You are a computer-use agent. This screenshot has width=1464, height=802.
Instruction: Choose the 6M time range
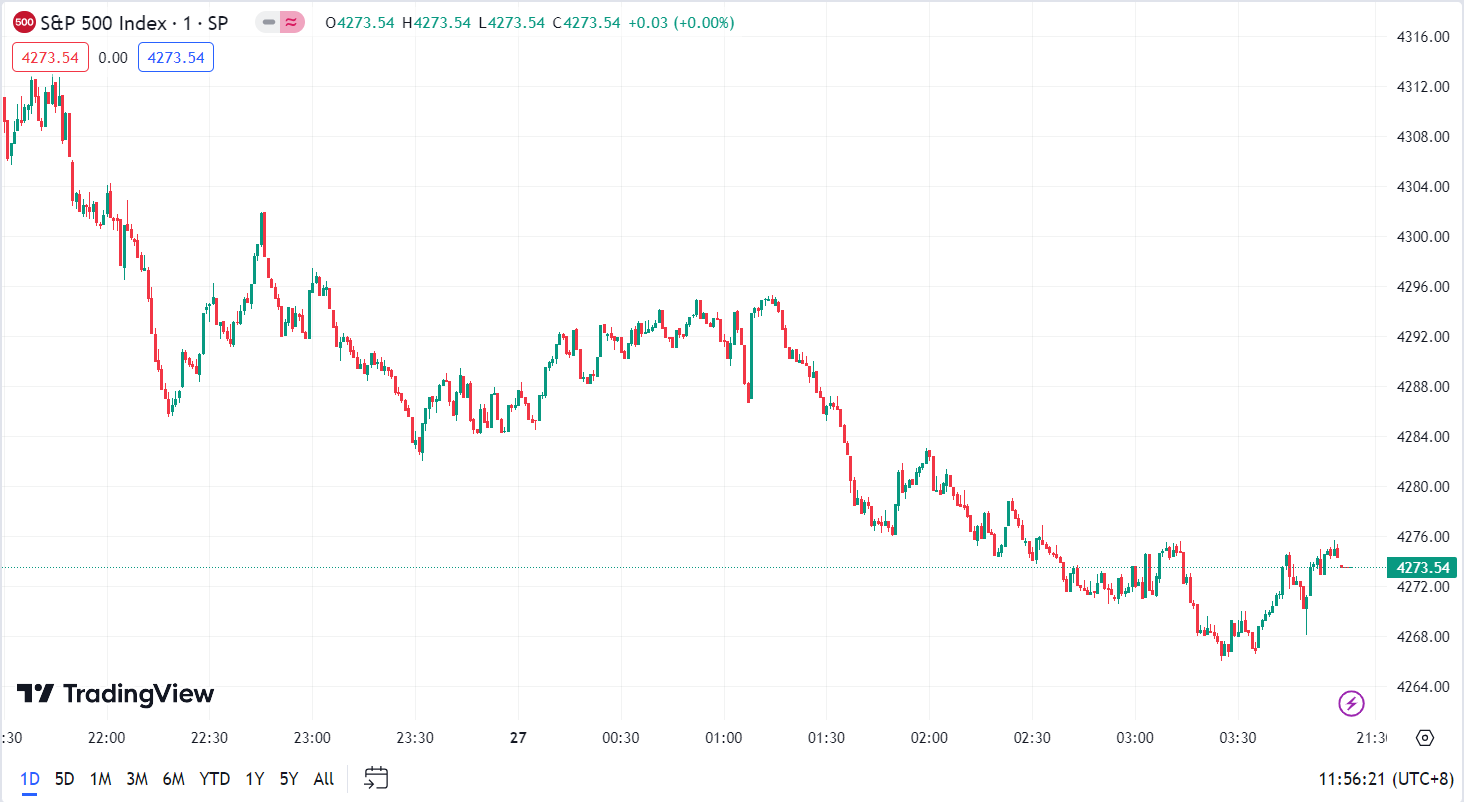(173, 778)
